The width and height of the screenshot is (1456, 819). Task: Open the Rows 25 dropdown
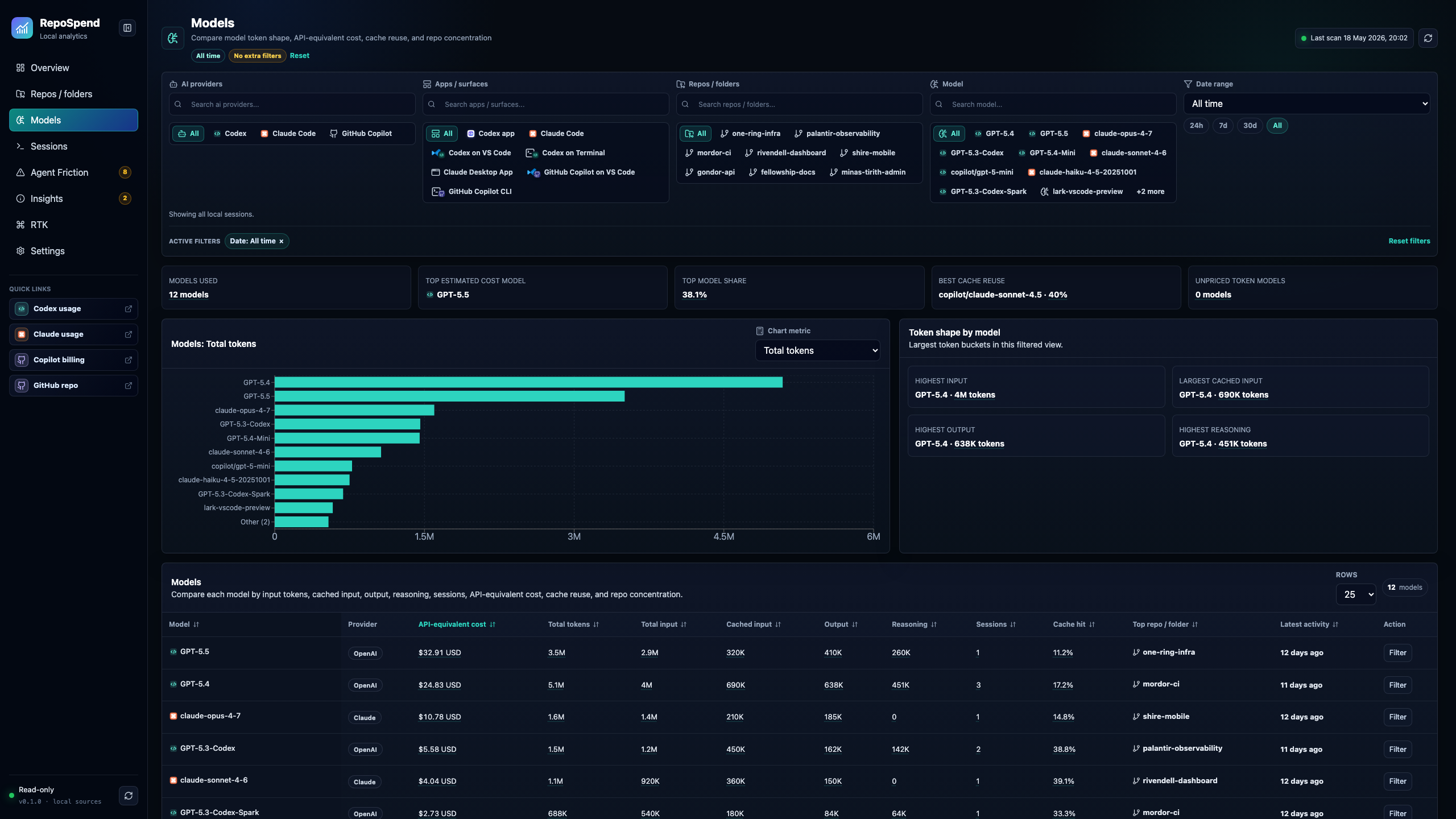(1355, 594)
